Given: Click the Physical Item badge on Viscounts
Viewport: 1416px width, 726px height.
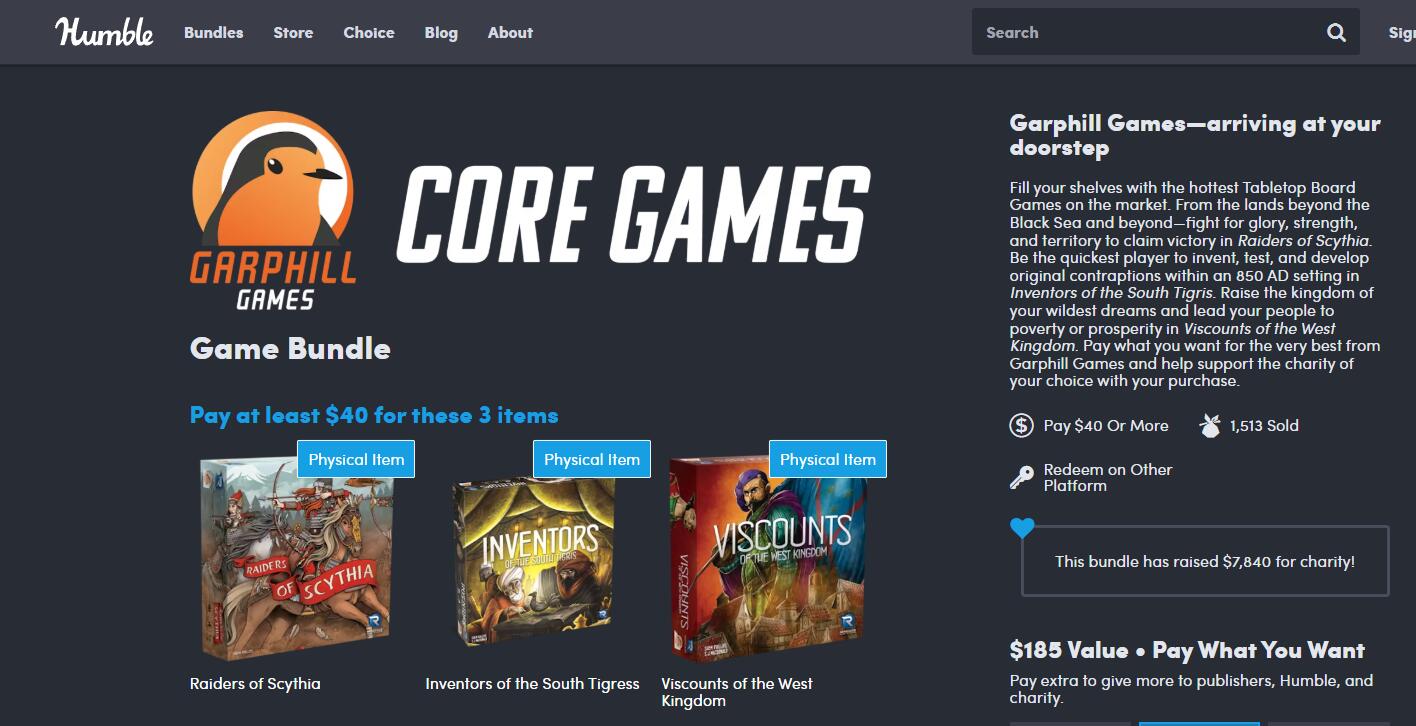Looking at the screenshot, I should coord(828,459).
